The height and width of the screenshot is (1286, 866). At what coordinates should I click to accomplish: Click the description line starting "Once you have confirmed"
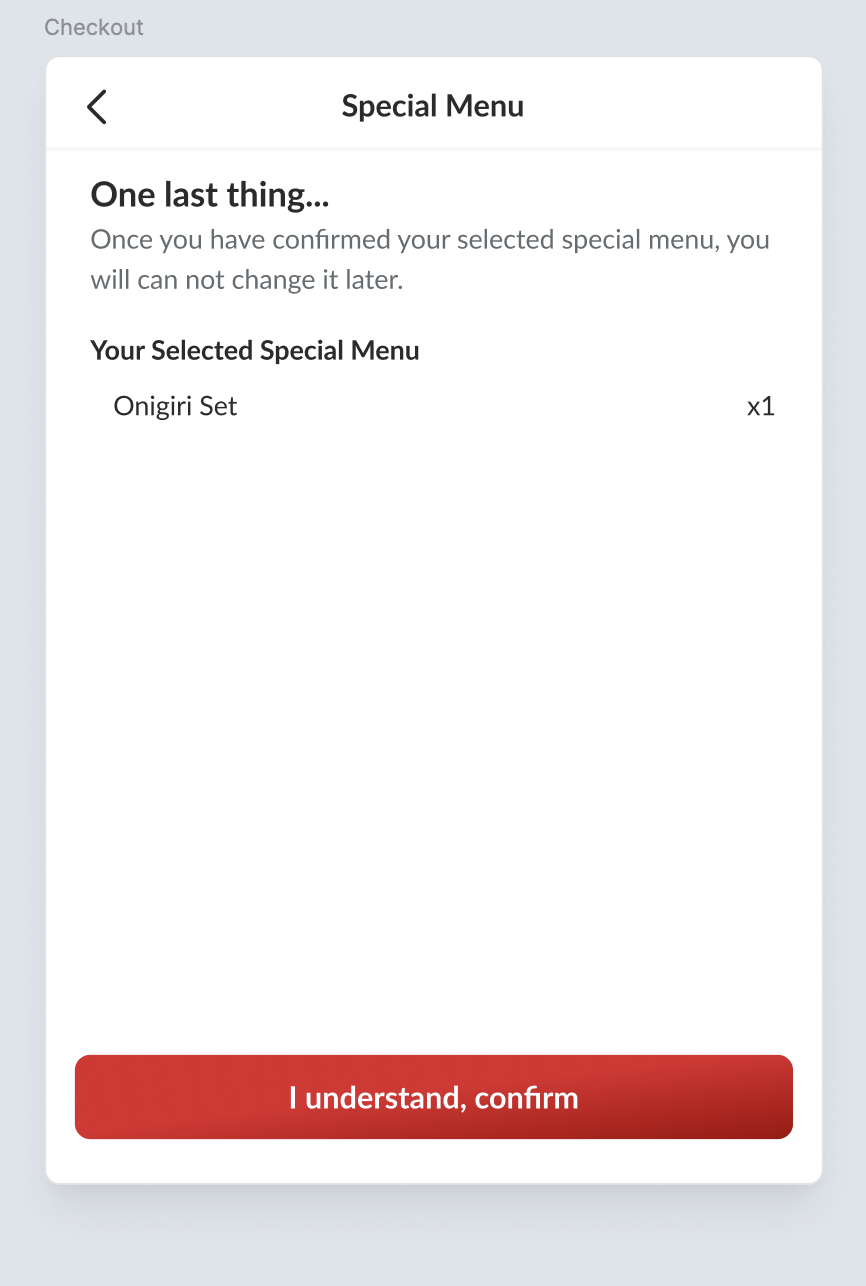click(430, 241)
